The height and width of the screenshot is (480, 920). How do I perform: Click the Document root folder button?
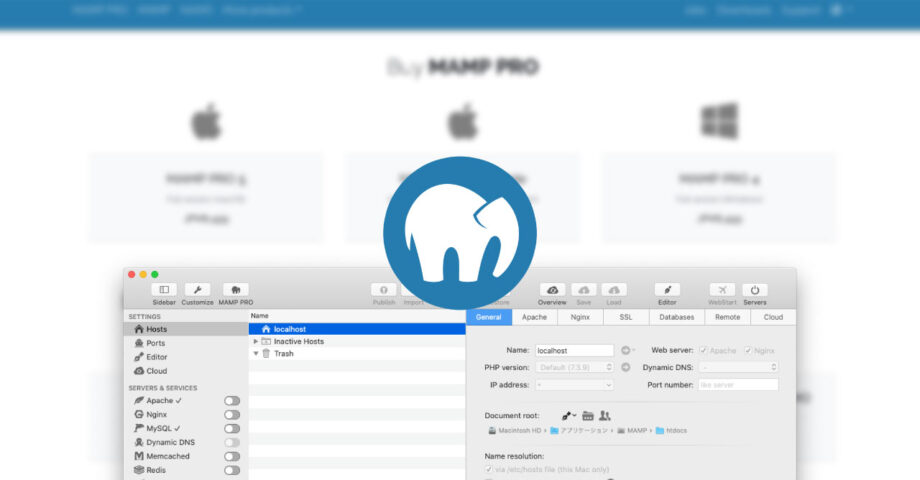click(x=588, y=415)
